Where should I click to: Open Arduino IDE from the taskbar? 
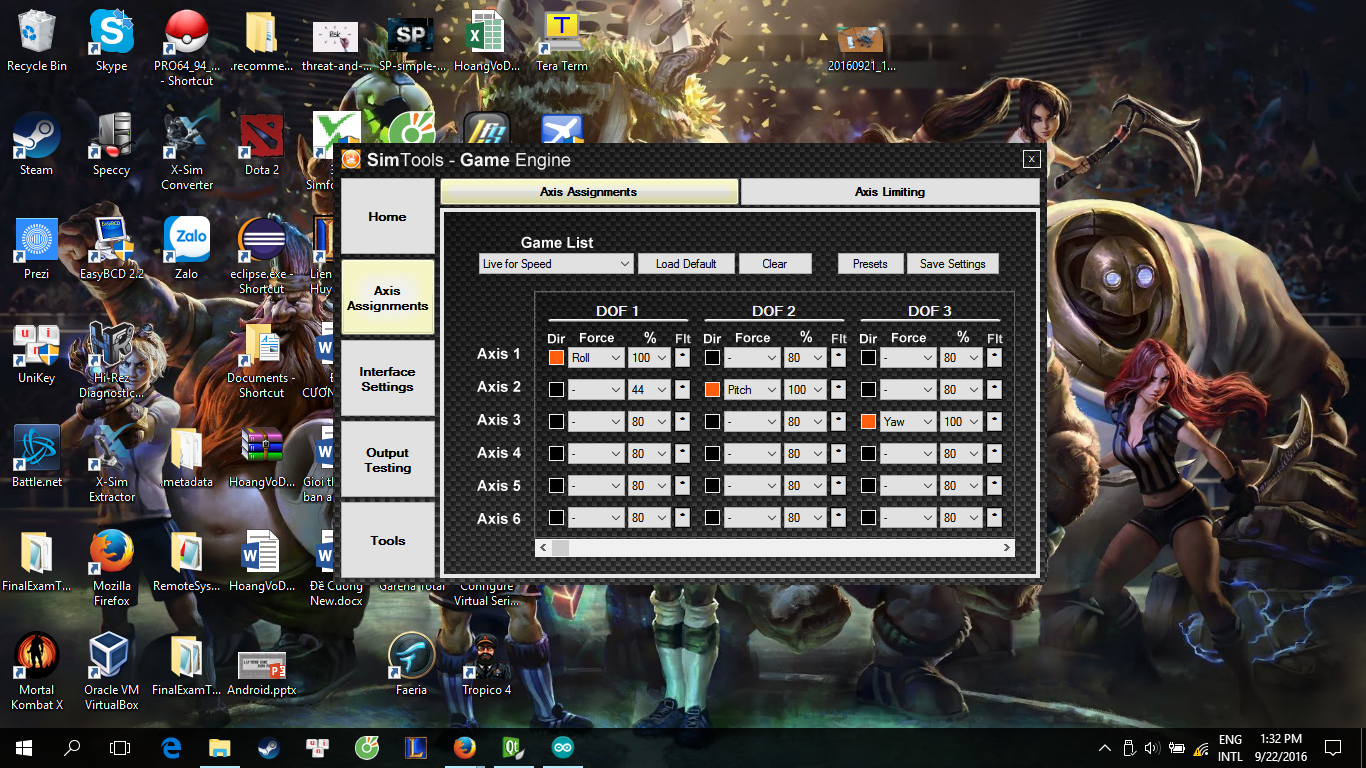[562, 747]
